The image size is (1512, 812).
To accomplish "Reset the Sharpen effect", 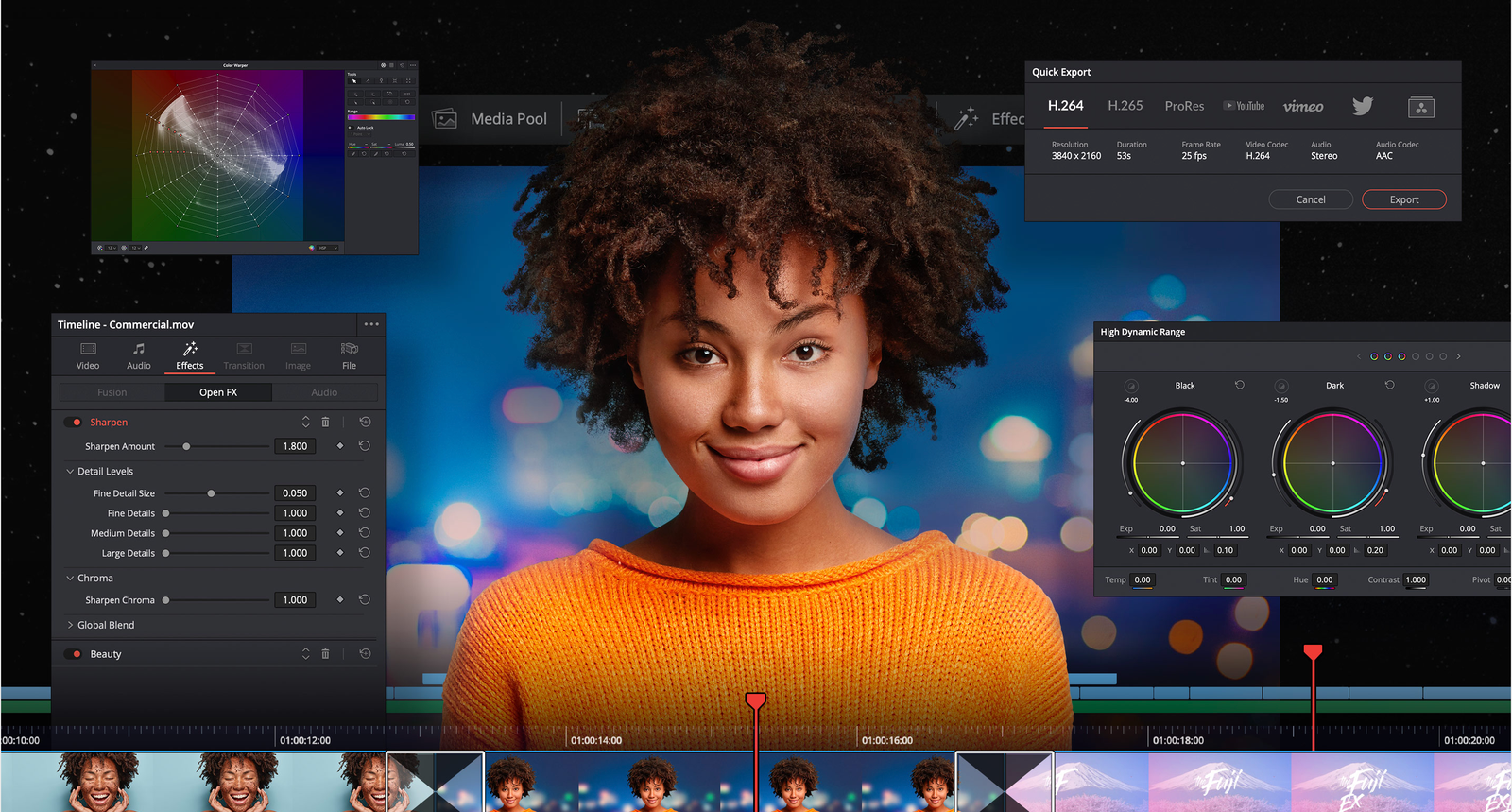I will pyautogui.click(x=365, y=422).
